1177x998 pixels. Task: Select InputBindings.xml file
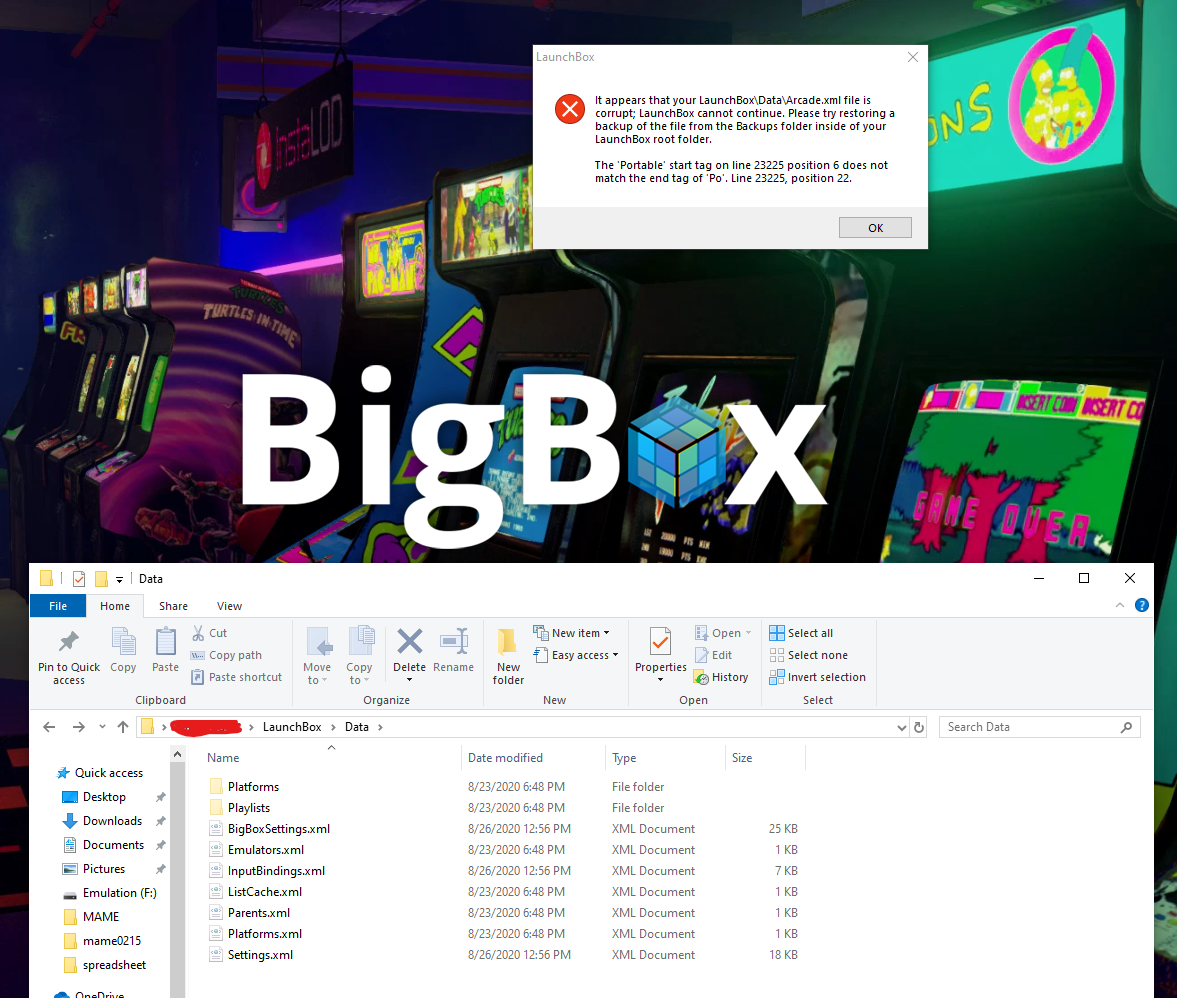tap(276, 870)
